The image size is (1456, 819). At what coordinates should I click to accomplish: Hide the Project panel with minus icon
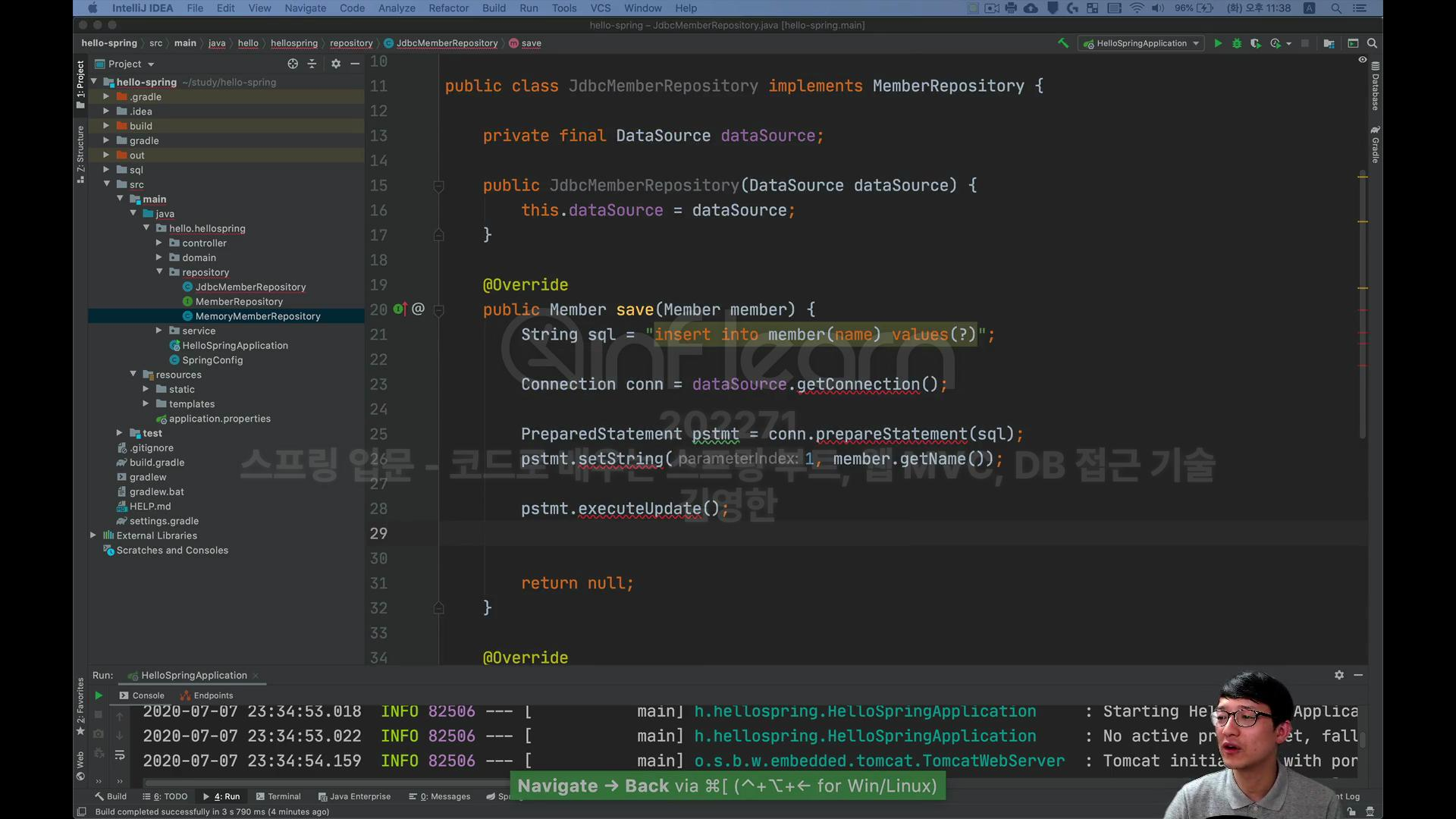click(355, 64)
